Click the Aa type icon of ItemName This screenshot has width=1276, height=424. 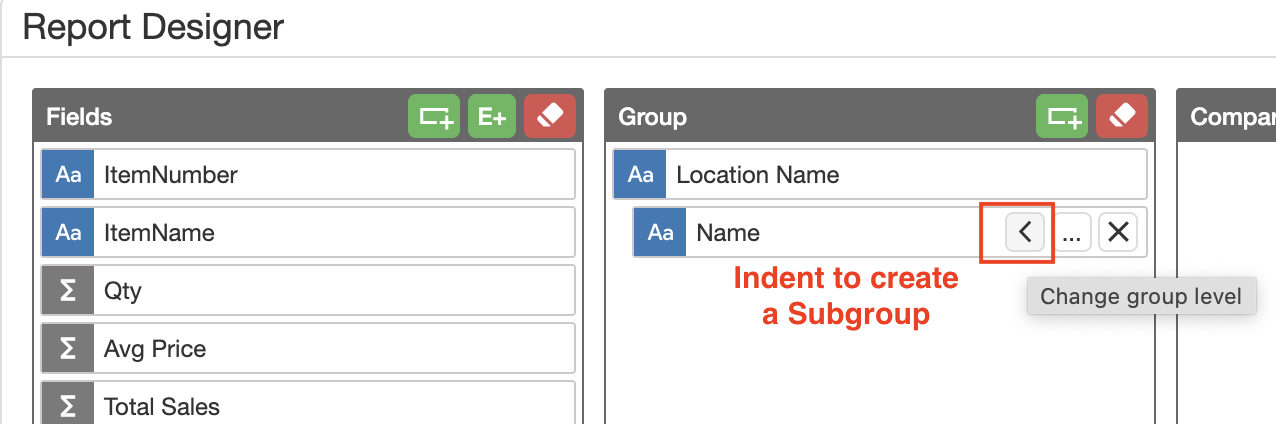coord(68,233)
